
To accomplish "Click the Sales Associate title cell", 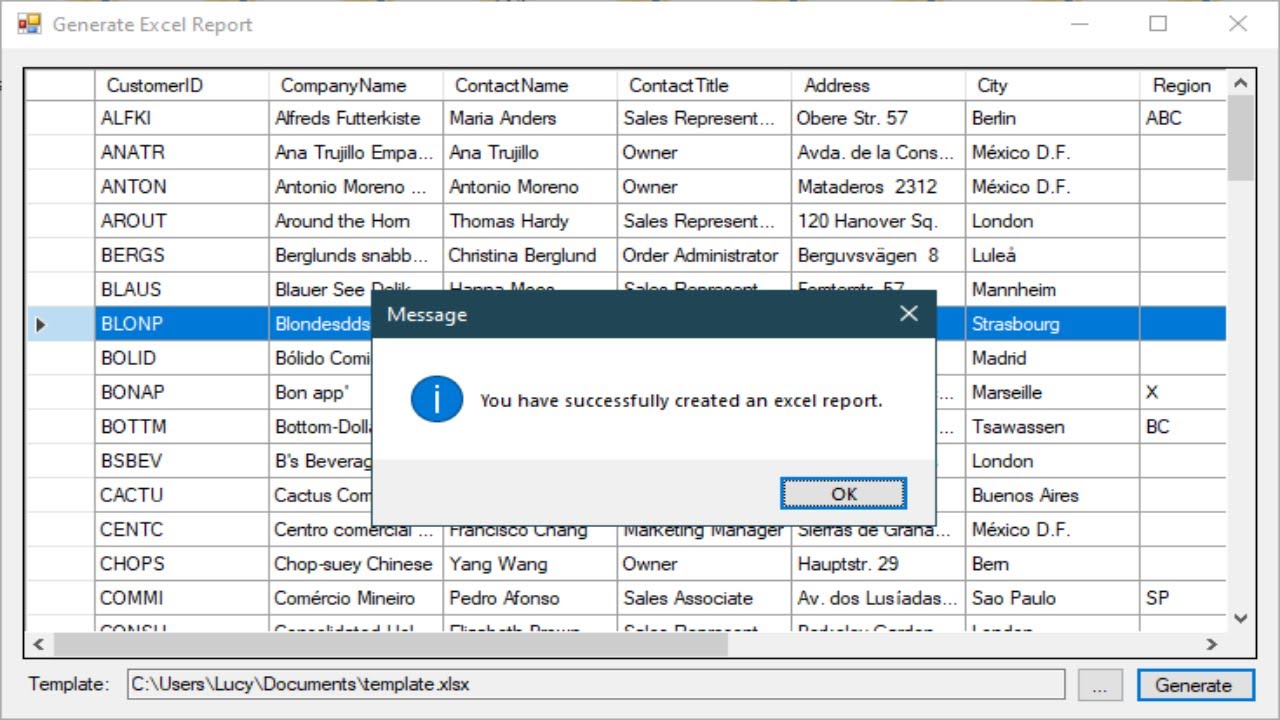I will pos(703,597).
